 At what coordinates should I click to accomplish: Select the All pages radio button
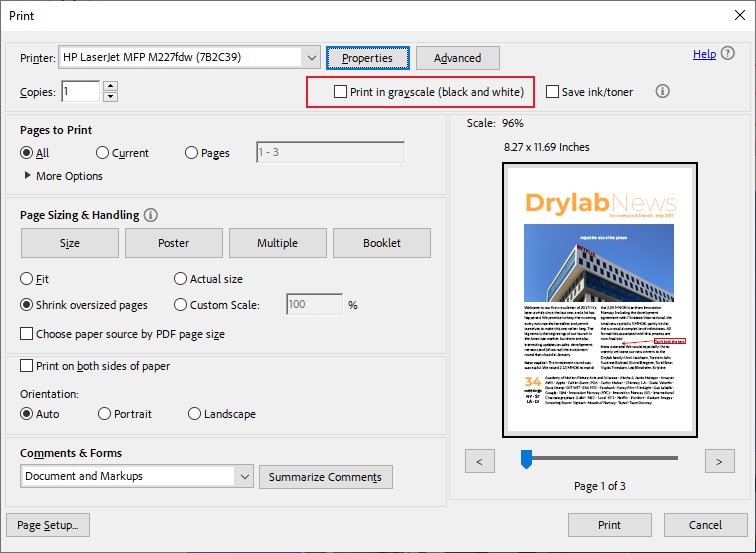27,153
